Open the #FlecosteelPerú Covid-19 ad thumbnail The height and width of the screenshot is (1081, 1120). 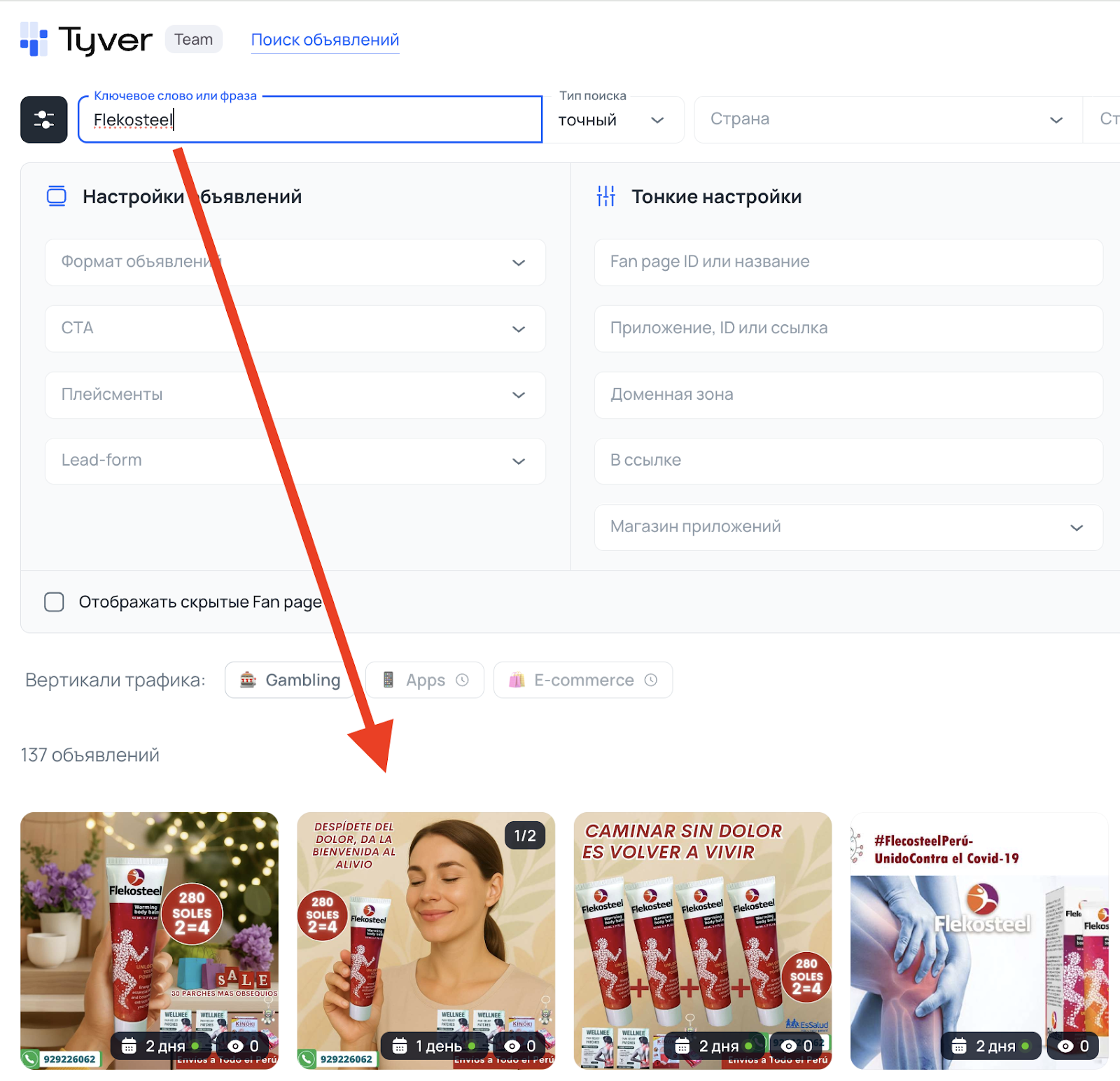(x=979, y=940)
